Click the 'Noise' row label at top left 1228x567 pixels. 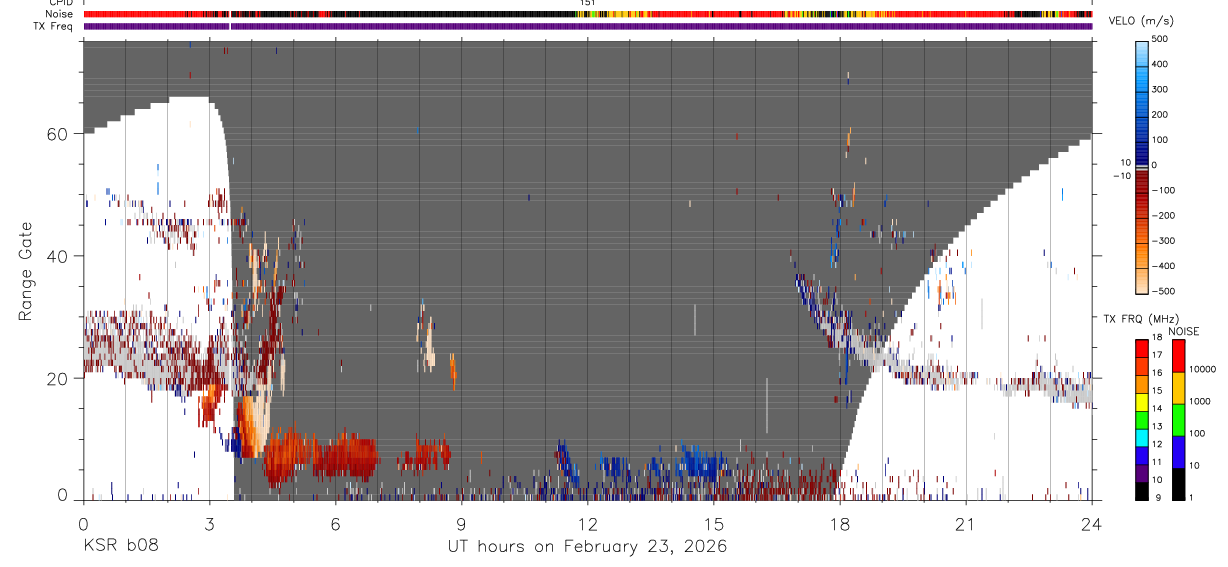pyautogui.click(x=60, y=15)
